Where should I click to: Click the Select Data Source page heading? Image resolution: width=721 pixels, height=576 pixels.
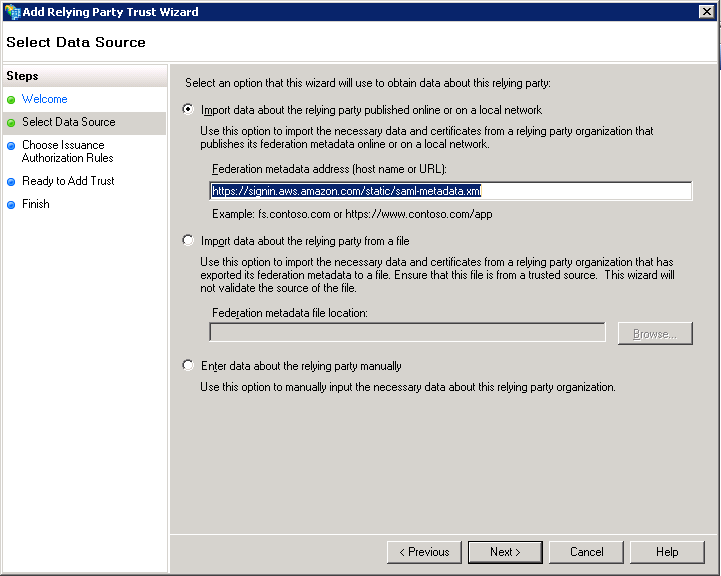click(76, 42)
